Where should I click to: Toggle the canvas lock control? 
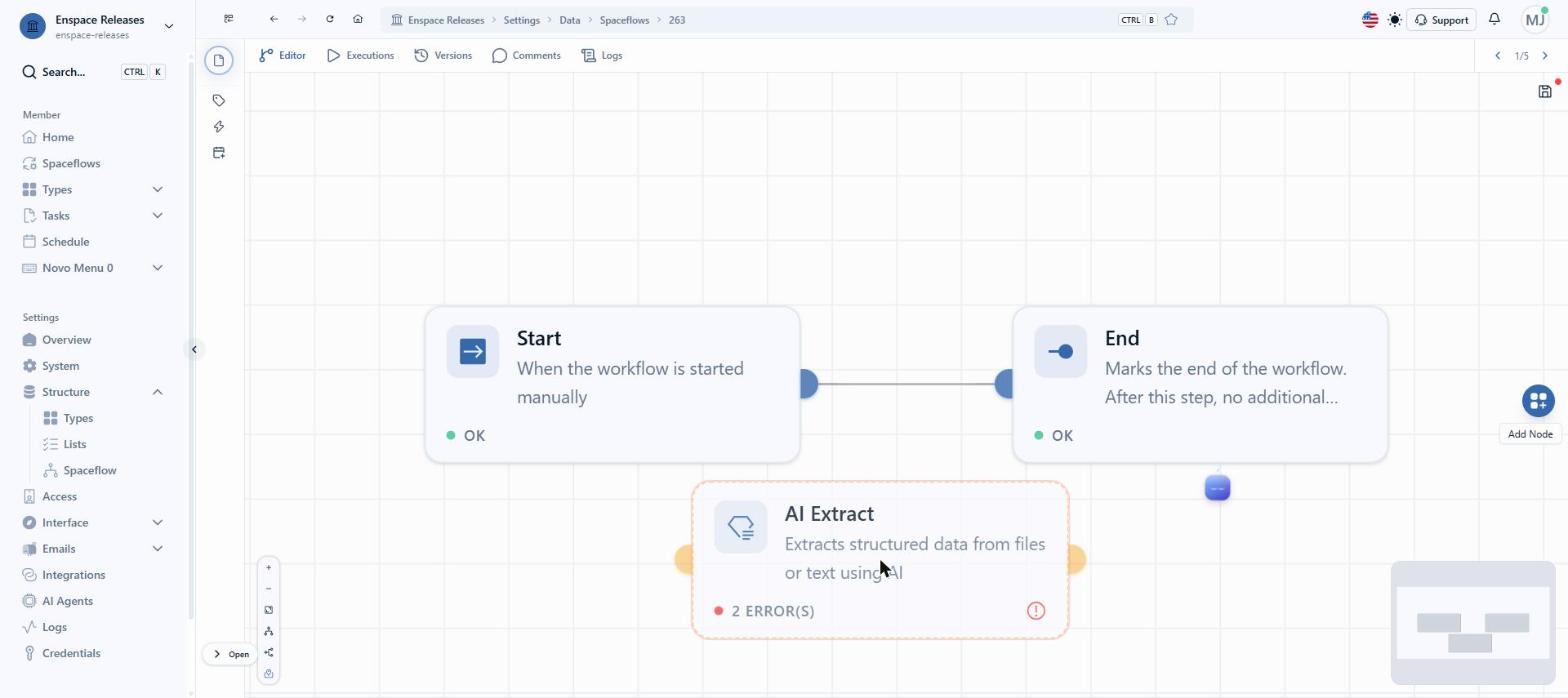tap(268, 674)
